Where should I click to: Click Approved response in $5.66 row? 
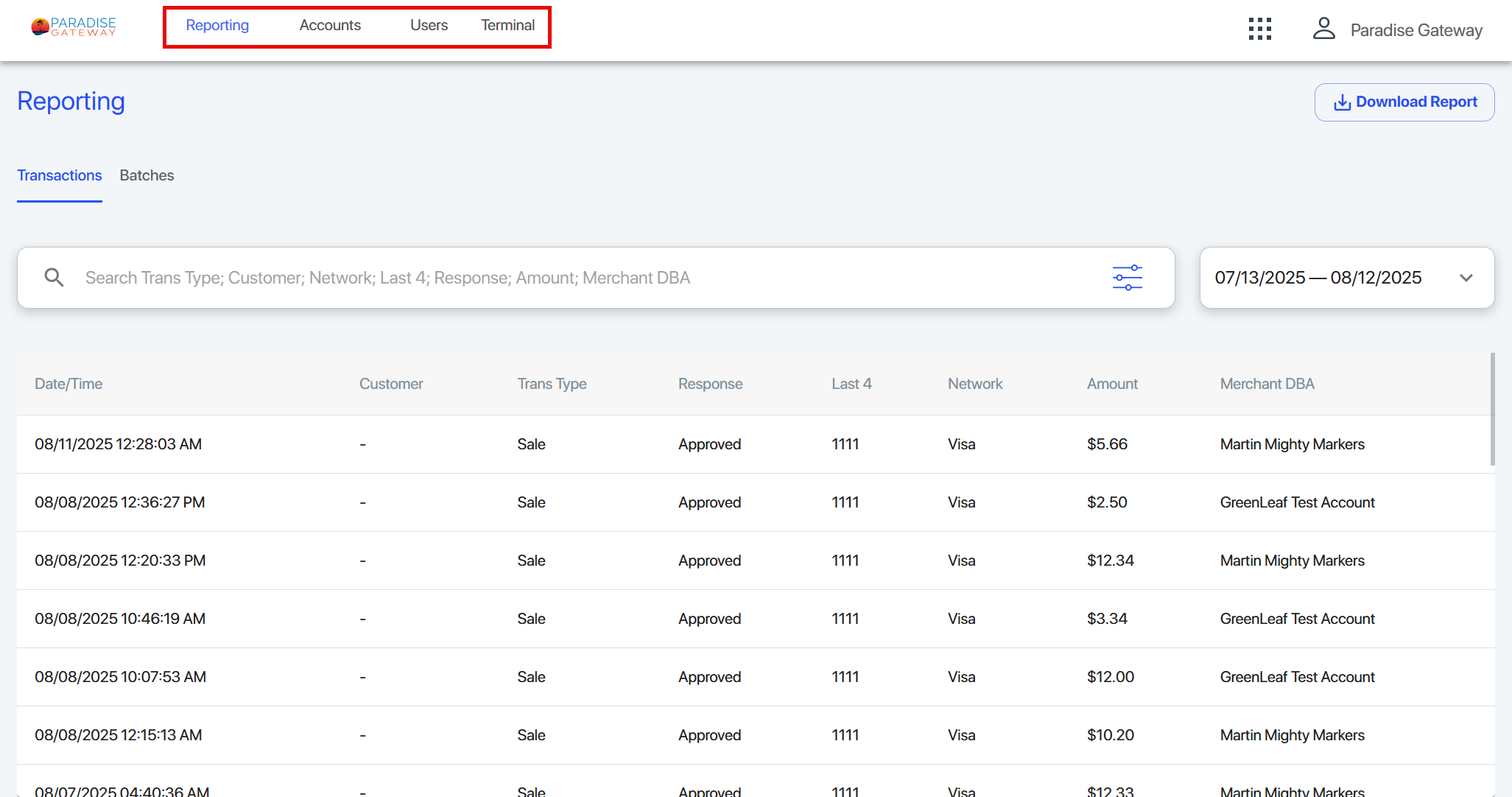[x=709, y=444]
